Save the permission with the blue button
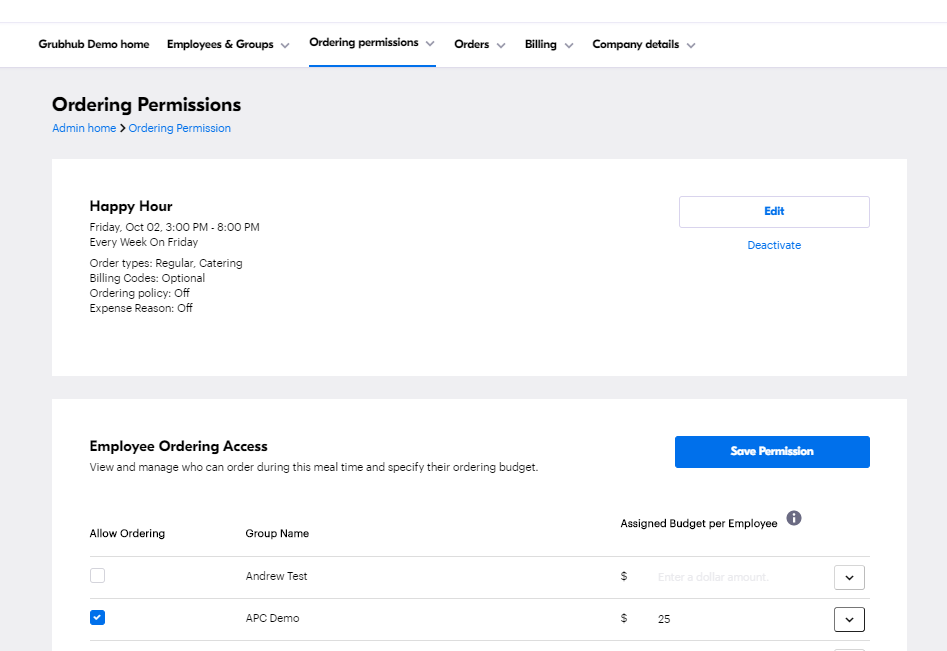Viewport: 947px width, 651px height. (x=772, y=452)
